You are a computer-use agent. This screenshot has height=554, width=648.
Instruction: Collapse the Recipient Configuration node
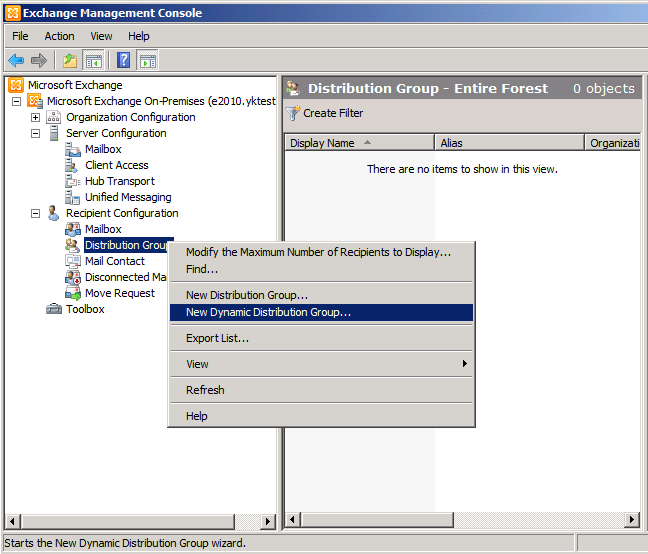36,214
